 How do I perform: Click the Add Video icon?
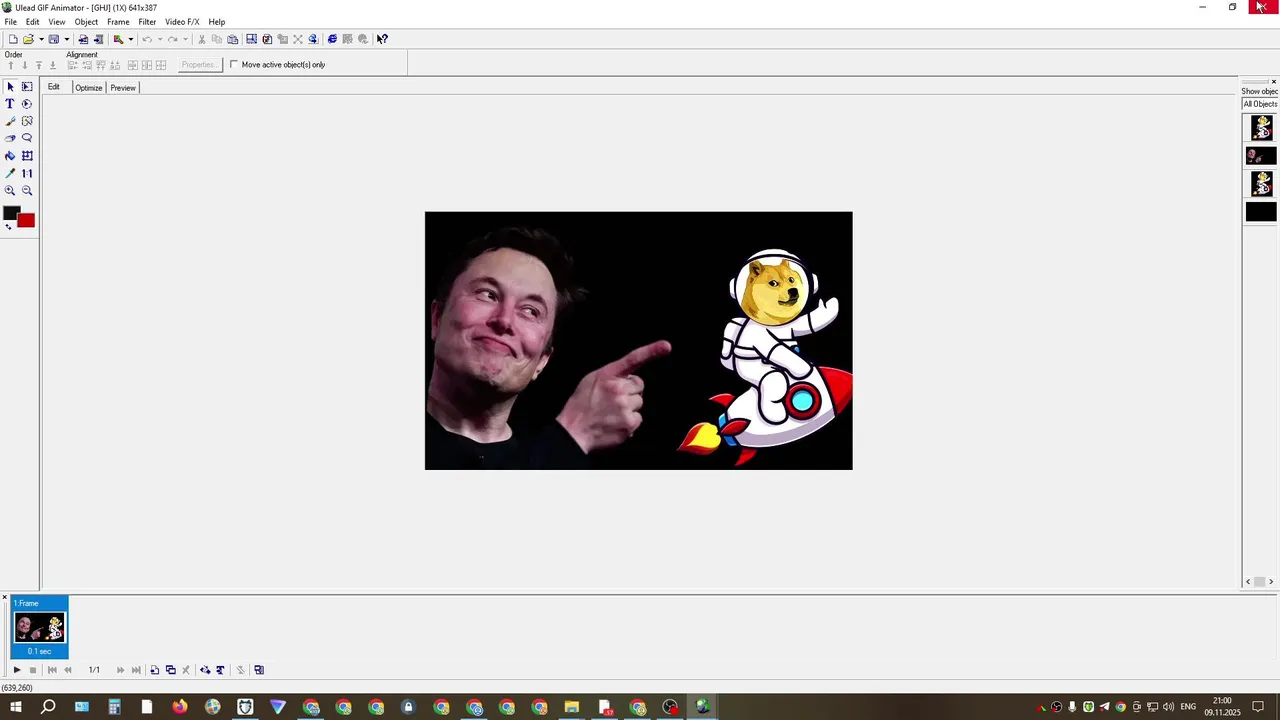point(98,39)
